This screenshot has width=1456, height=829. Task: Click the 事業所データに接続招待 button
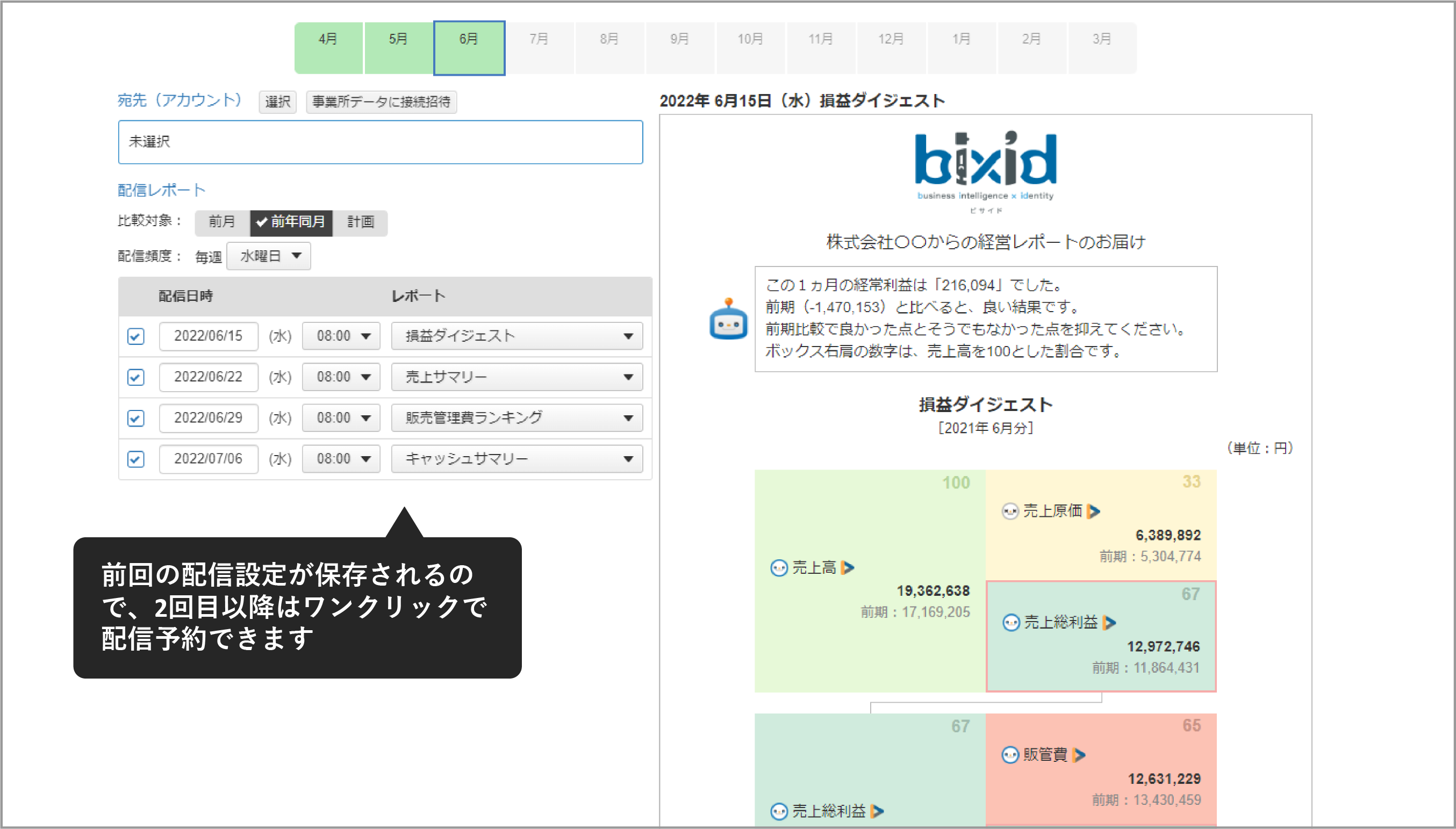click(381, 102)
